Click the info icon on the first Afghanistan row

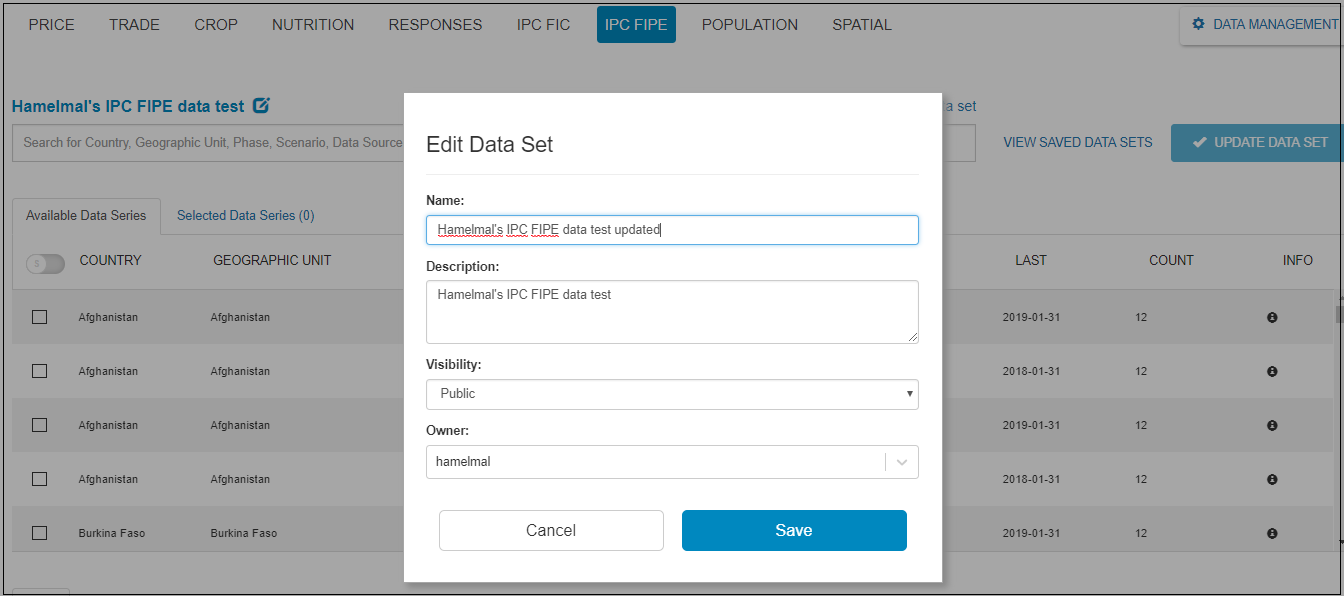click(x=1272, y=317)
